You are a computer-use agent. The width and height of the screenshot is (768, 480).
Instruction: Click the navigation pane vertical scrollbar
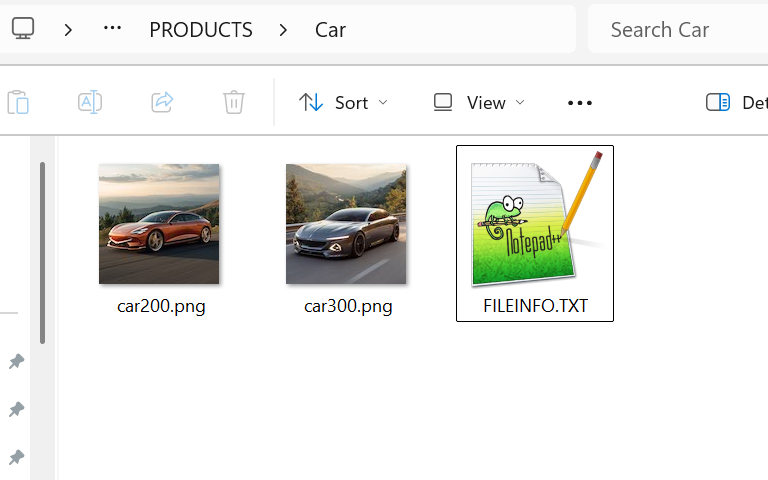pos(42,250)
